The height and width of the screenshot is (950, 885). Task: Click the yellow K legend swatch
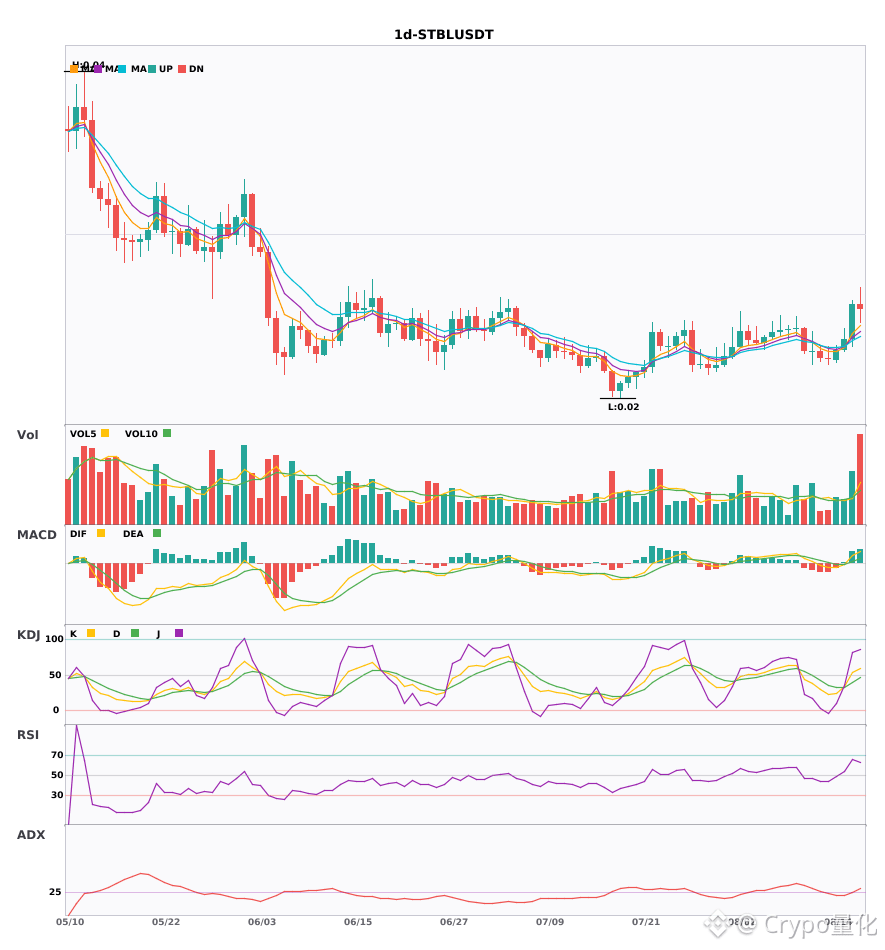point(91,633)
